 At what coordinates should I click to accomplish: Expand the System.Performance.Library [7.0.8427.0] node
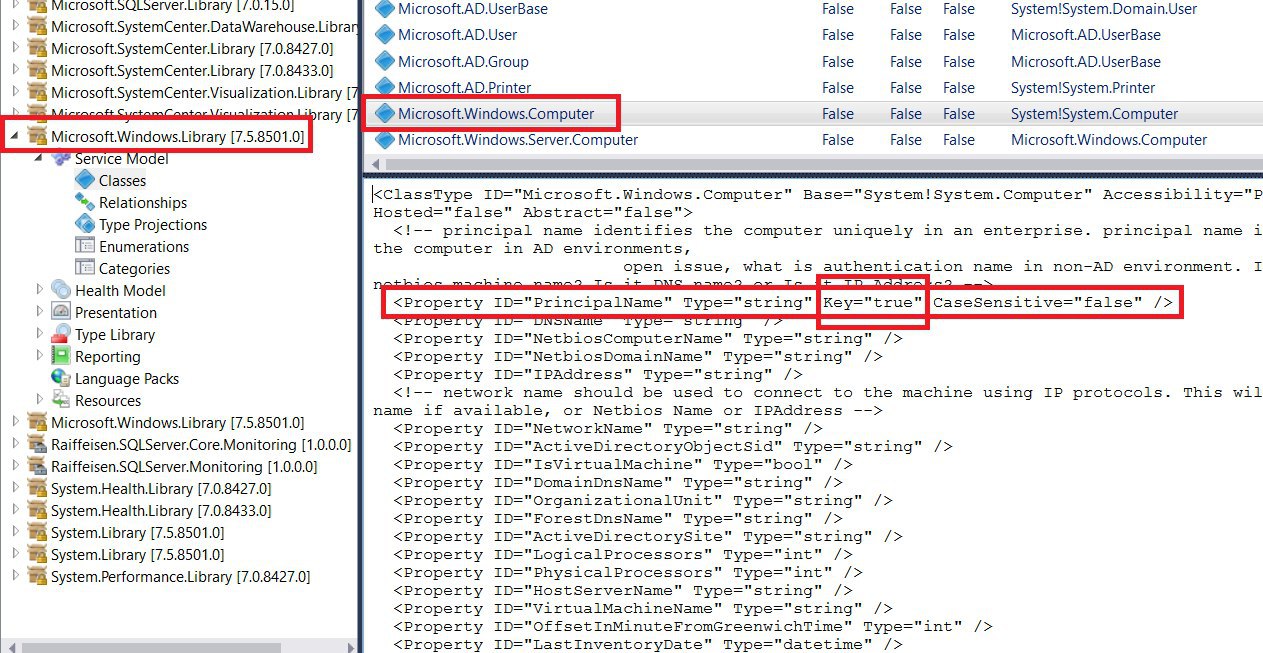[15, 576]
